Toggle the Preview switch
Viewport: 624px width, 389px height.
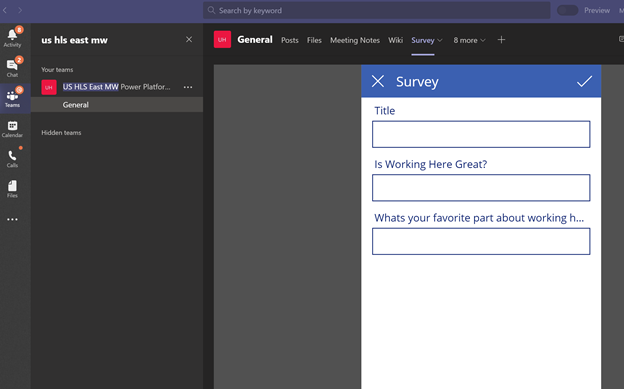click(x=567, y=10)
